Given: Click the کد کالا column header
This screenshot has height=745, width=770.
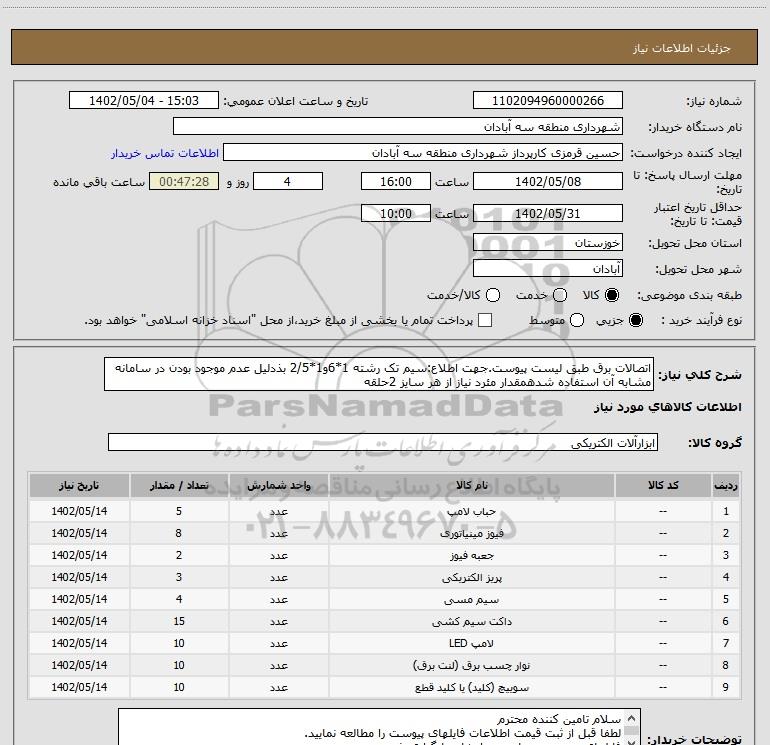Looking at the screenshot, I should click(x=663, y=485).
